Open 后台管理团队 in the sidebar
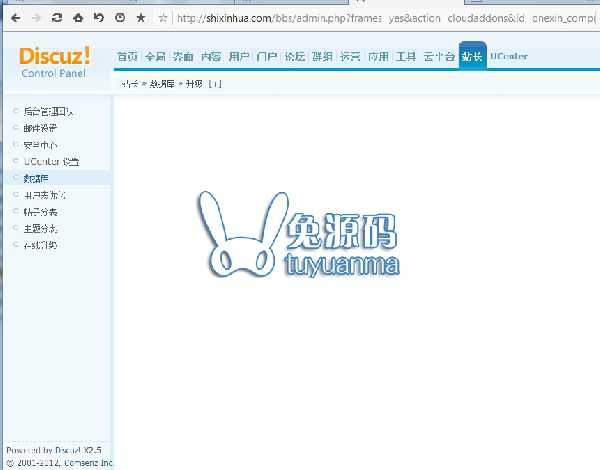The image size is (600, 470). coord(48,111)
